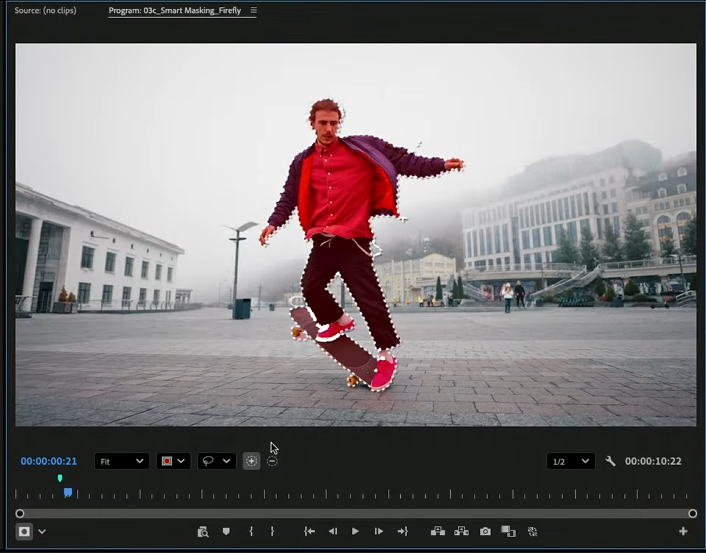
Task: Click the Add Marker icon
Action: tap(226, 532)
